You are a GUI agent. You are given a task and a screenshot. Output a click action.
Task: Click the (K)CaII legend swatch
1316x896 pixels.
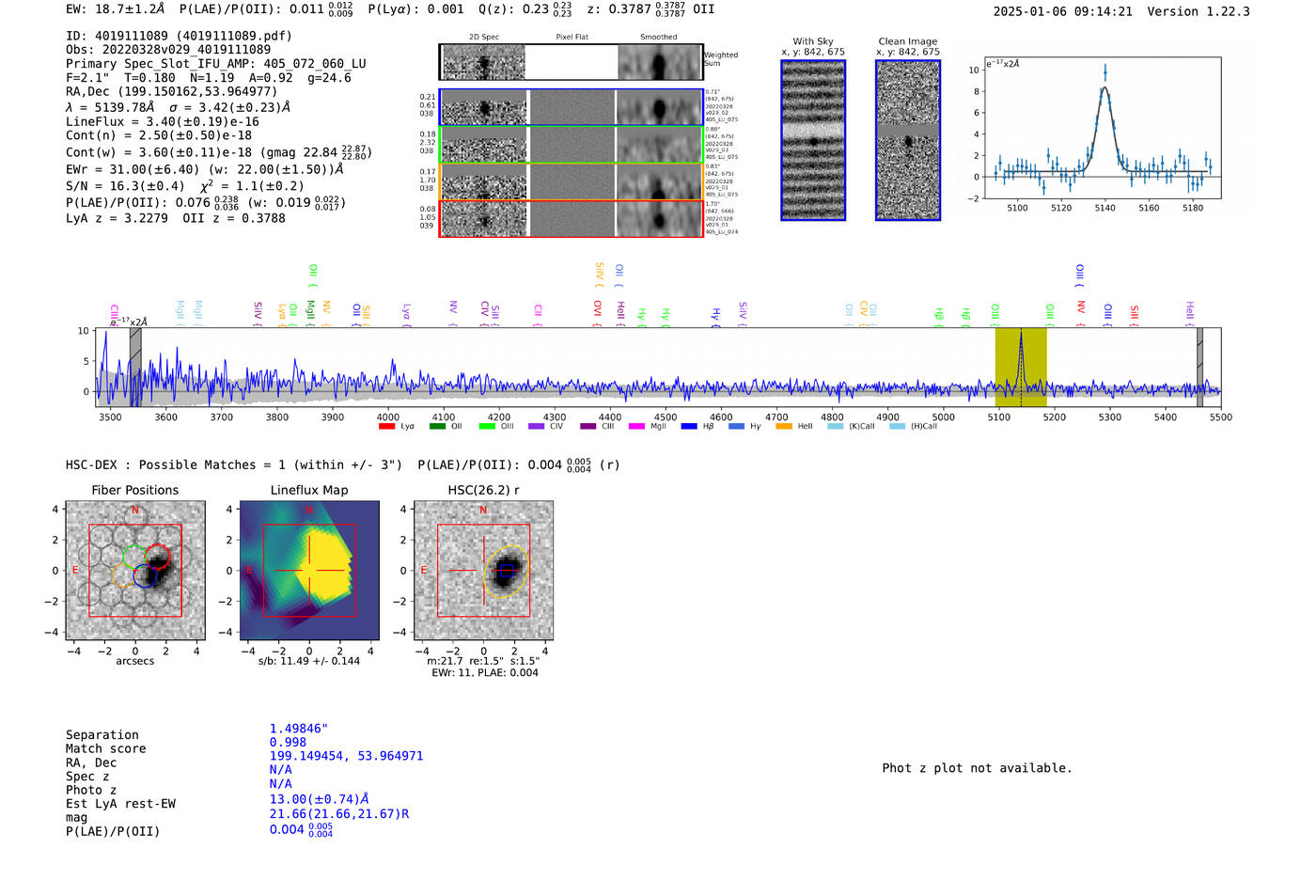(x=835, y=427)
